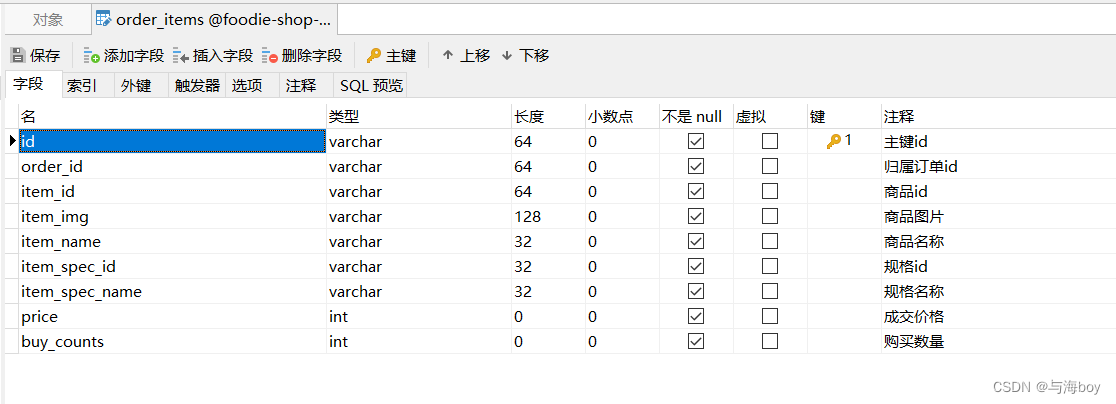Click the Move Up (上移) arrow
Screen dimensions: 1116x404
point(448,55)
